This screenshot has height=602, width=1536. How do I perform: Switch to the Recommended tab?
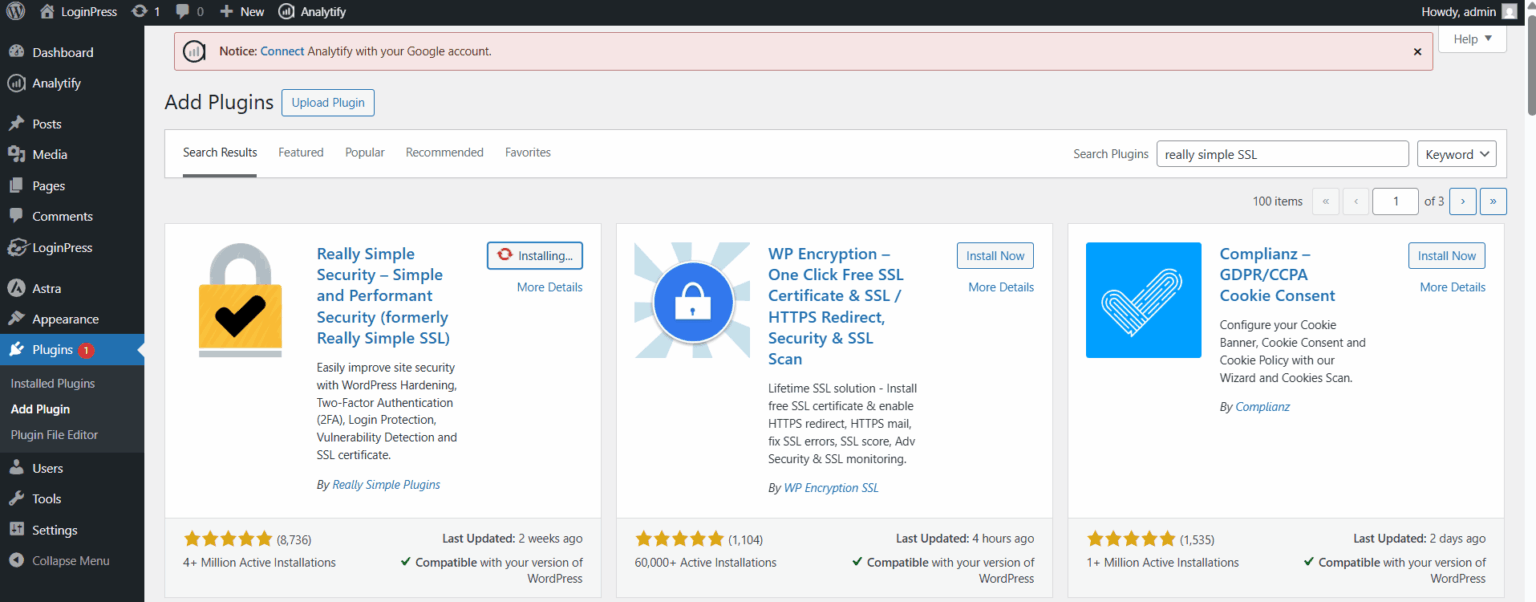click(445, 152)
